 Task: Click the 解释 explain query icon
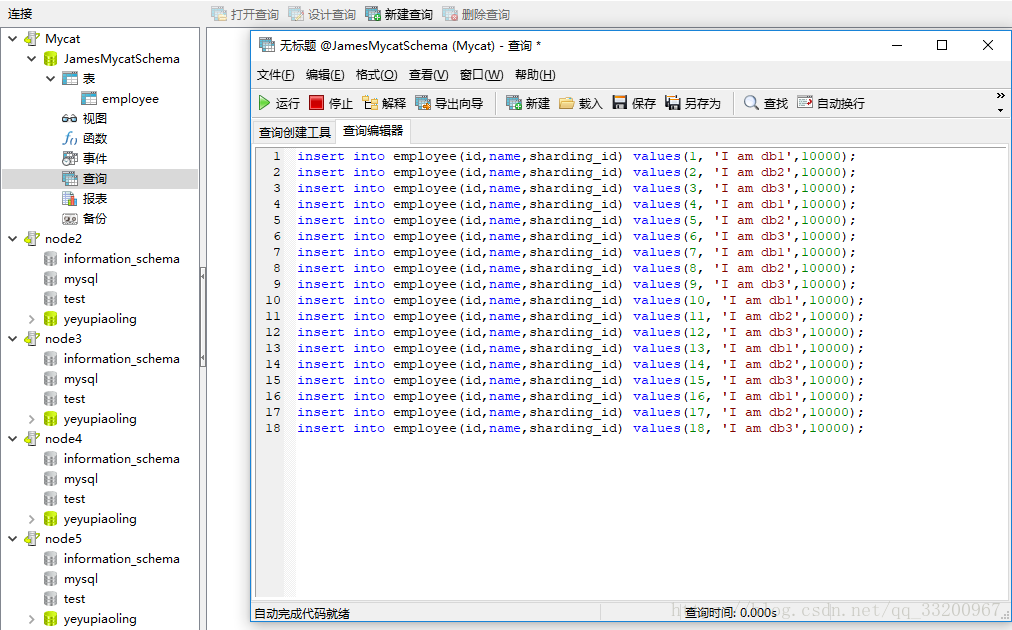pyautogui.click(x=384, y=103)
